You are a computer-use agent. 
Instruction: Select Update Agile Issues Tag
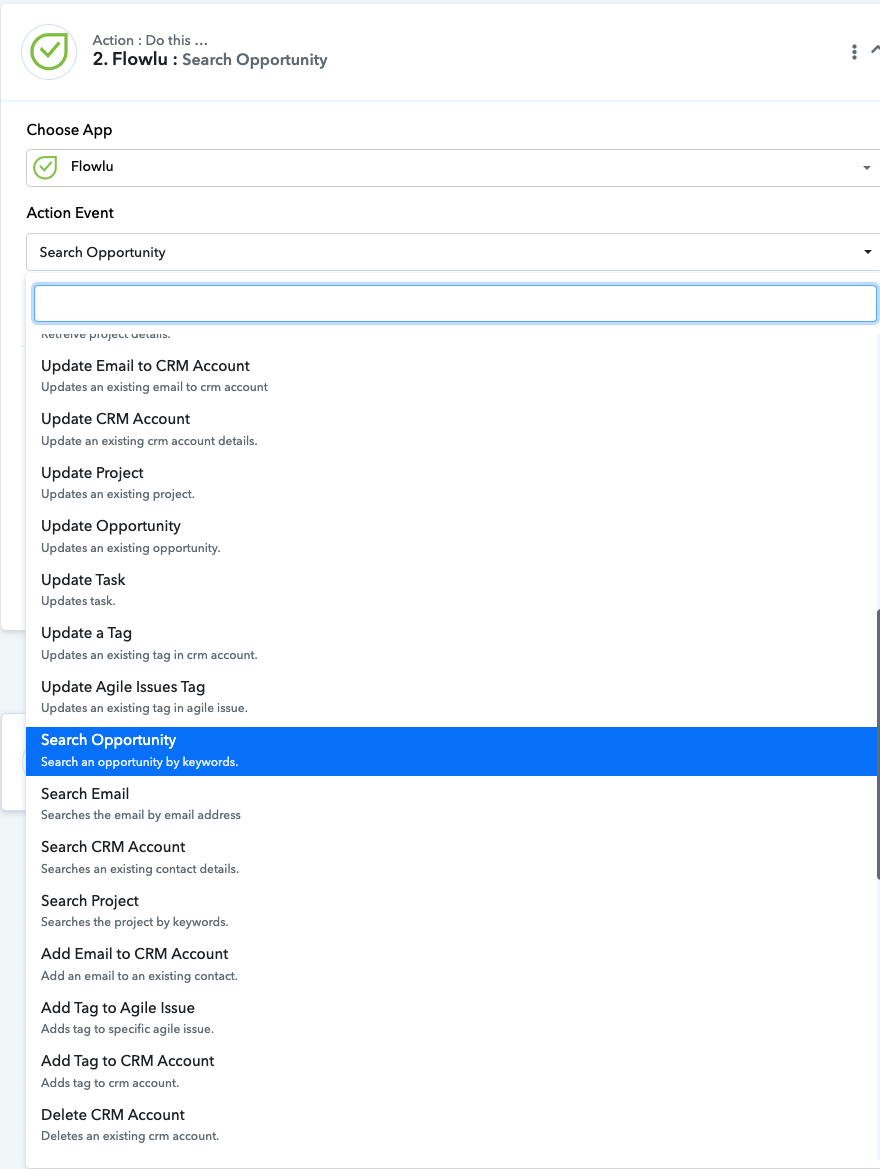451,696
